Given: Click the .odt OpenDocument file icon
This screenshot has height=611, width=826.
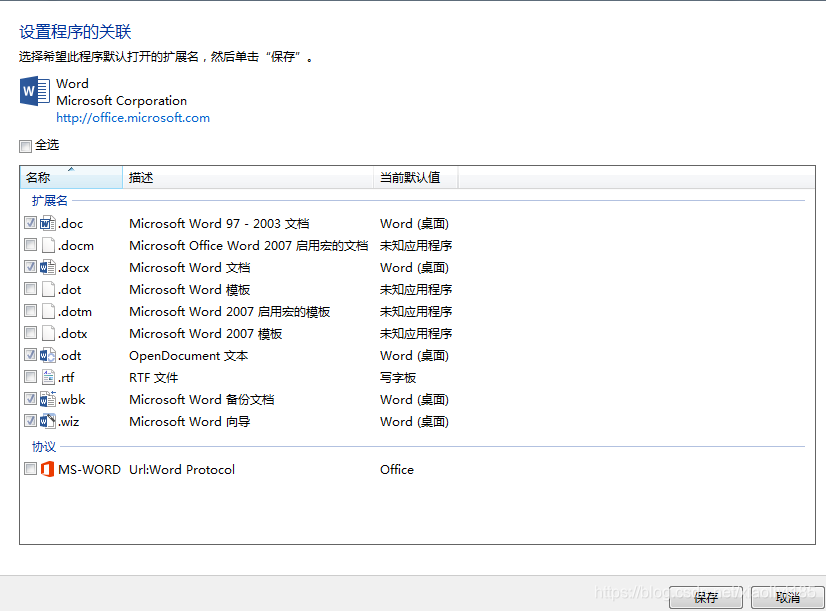Looking at the screenshot, I should (x=47, y=356).
